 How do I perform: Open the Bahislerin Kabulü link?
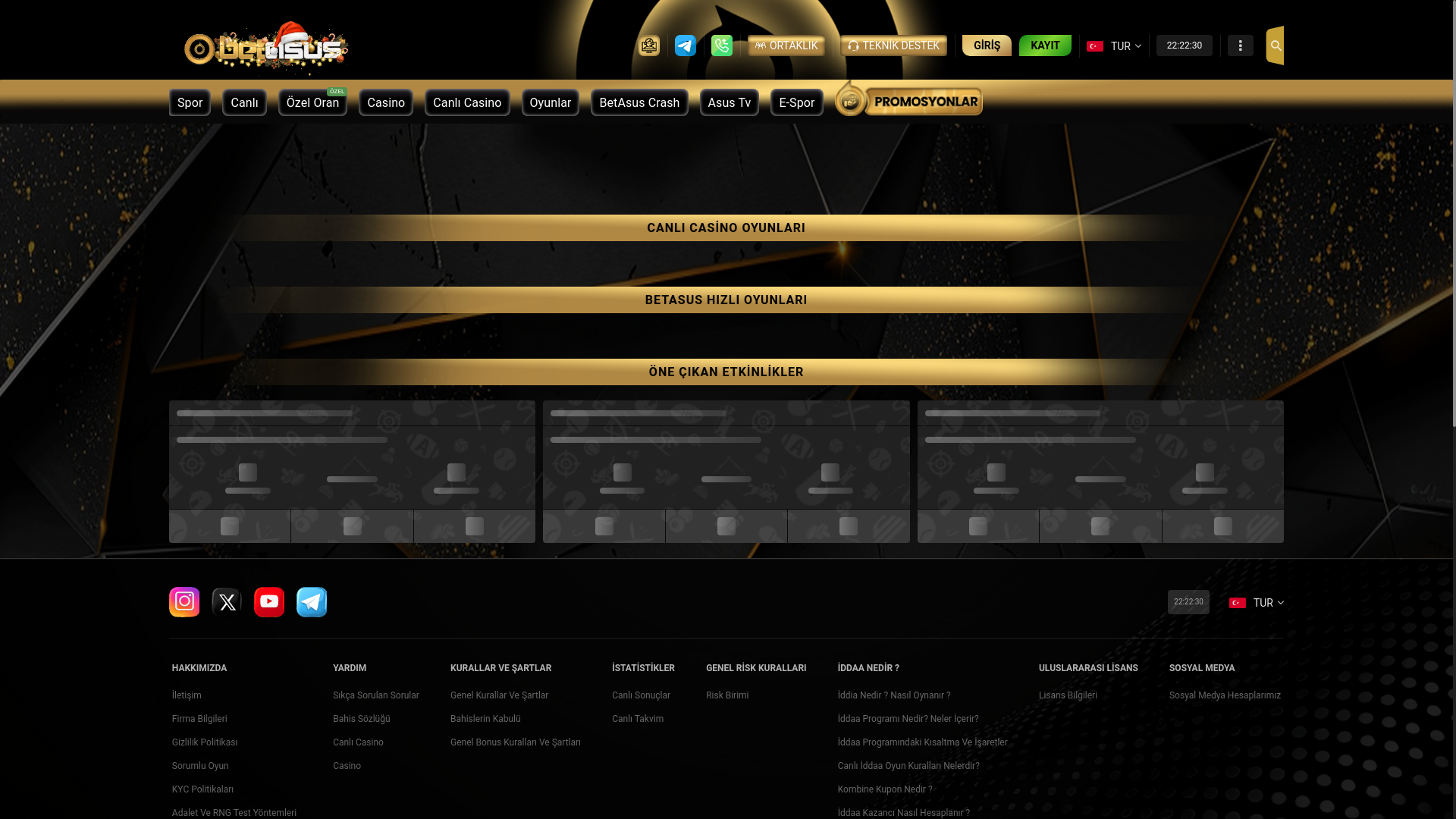485,719
